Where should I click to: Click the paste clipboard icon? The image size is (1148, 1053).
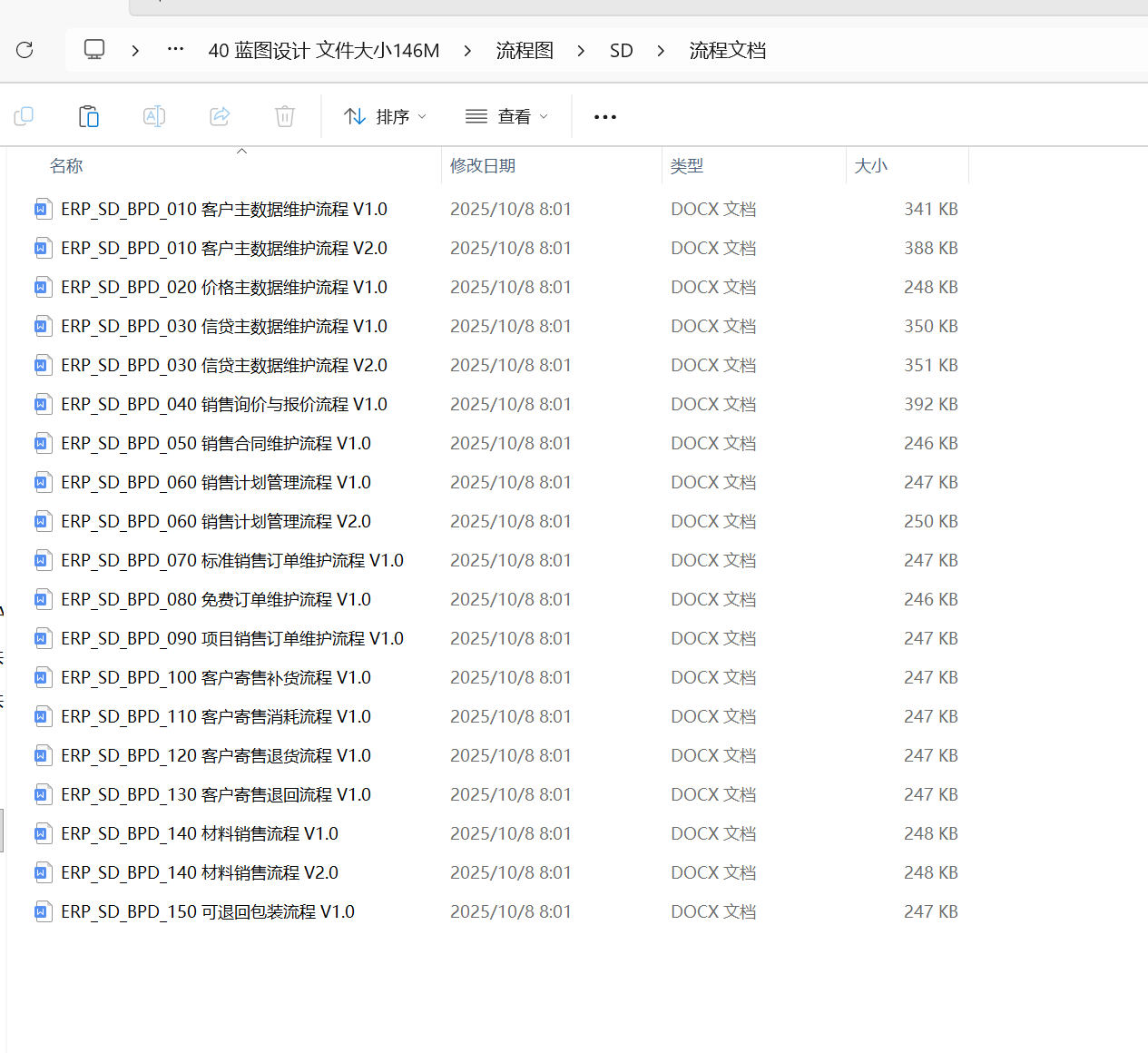pyautogui.click(x=89, y=116)
